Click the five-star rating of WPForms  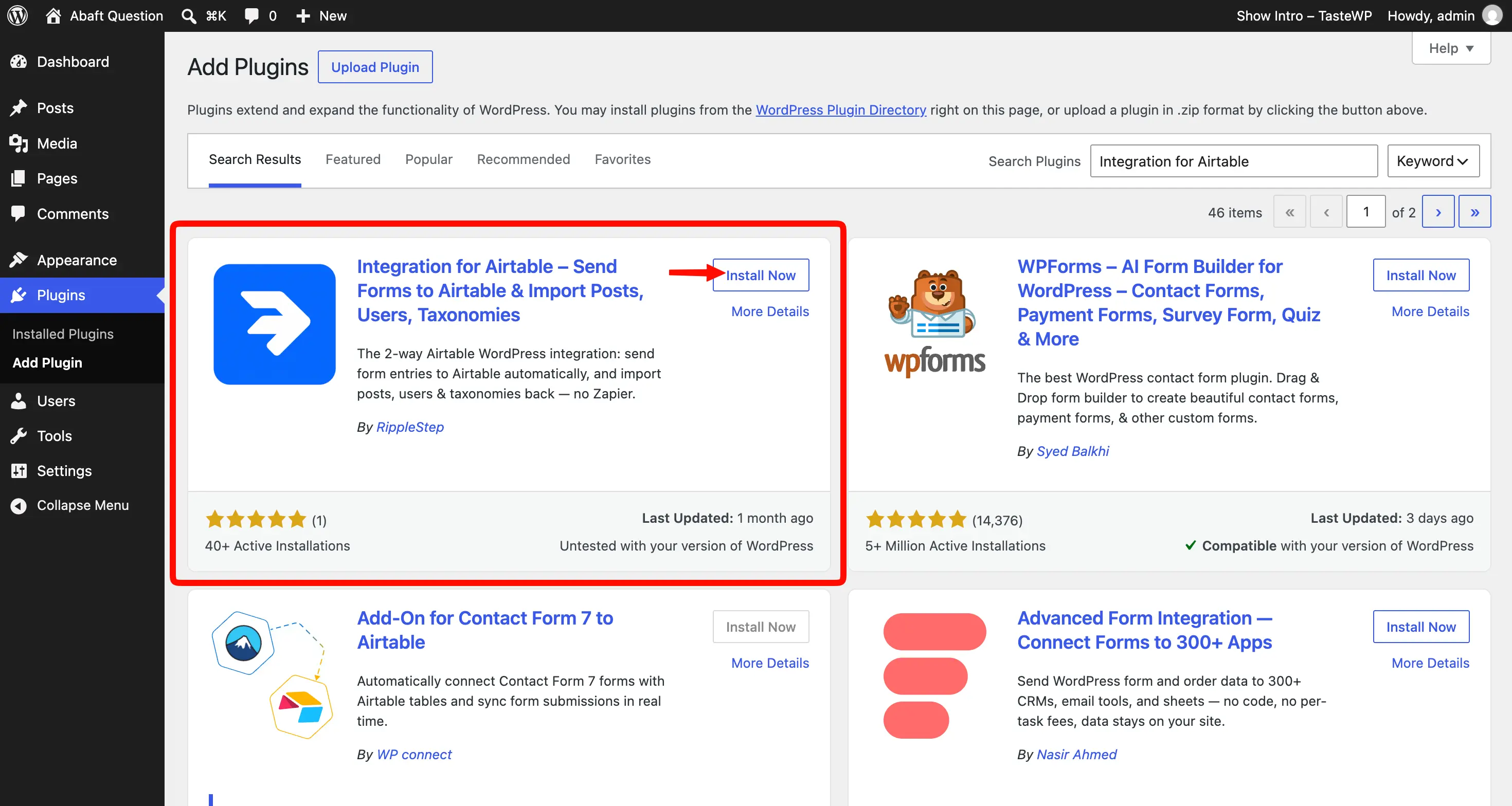click(x=915, y=519)
